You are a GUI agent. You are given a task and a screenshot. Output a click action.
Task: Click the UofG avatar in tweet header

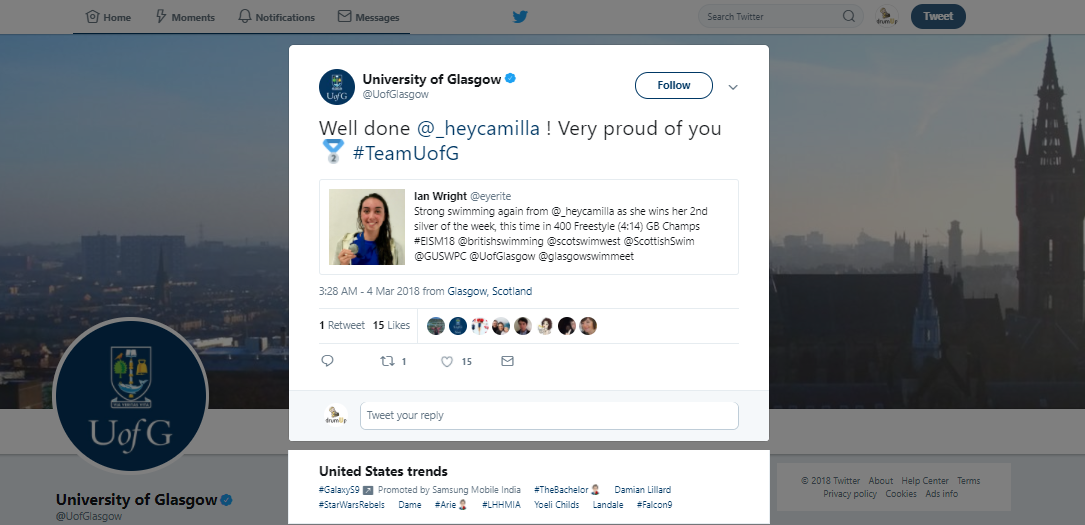(x=337, y=87)
